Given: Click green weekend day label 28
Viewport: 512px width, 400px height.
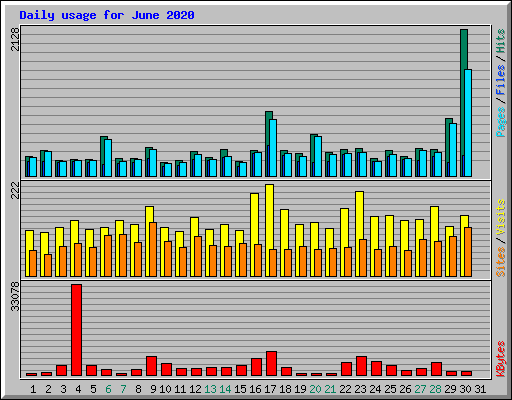Looking at the screenshot, I should point(435,389).
